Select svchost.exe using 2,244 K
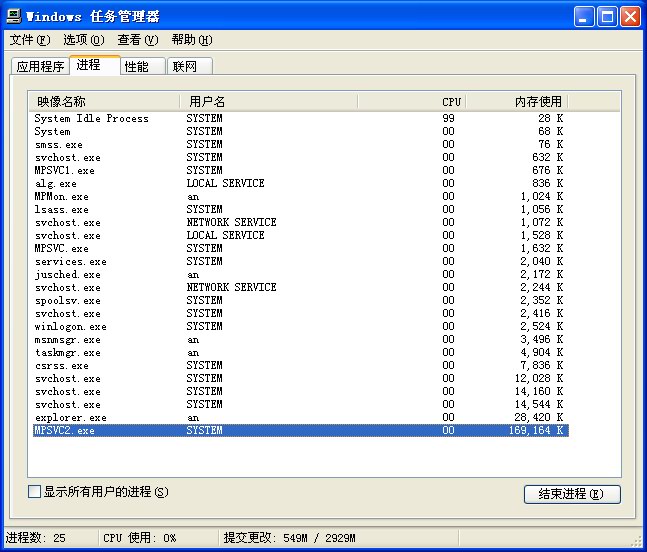This screenshot has height=552, width=647. [x=301, y=288]
